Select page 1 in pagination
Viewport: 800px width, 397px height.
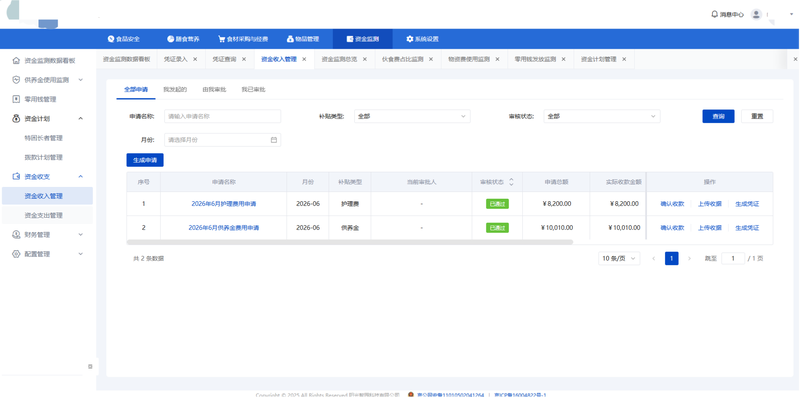(671, 259)
